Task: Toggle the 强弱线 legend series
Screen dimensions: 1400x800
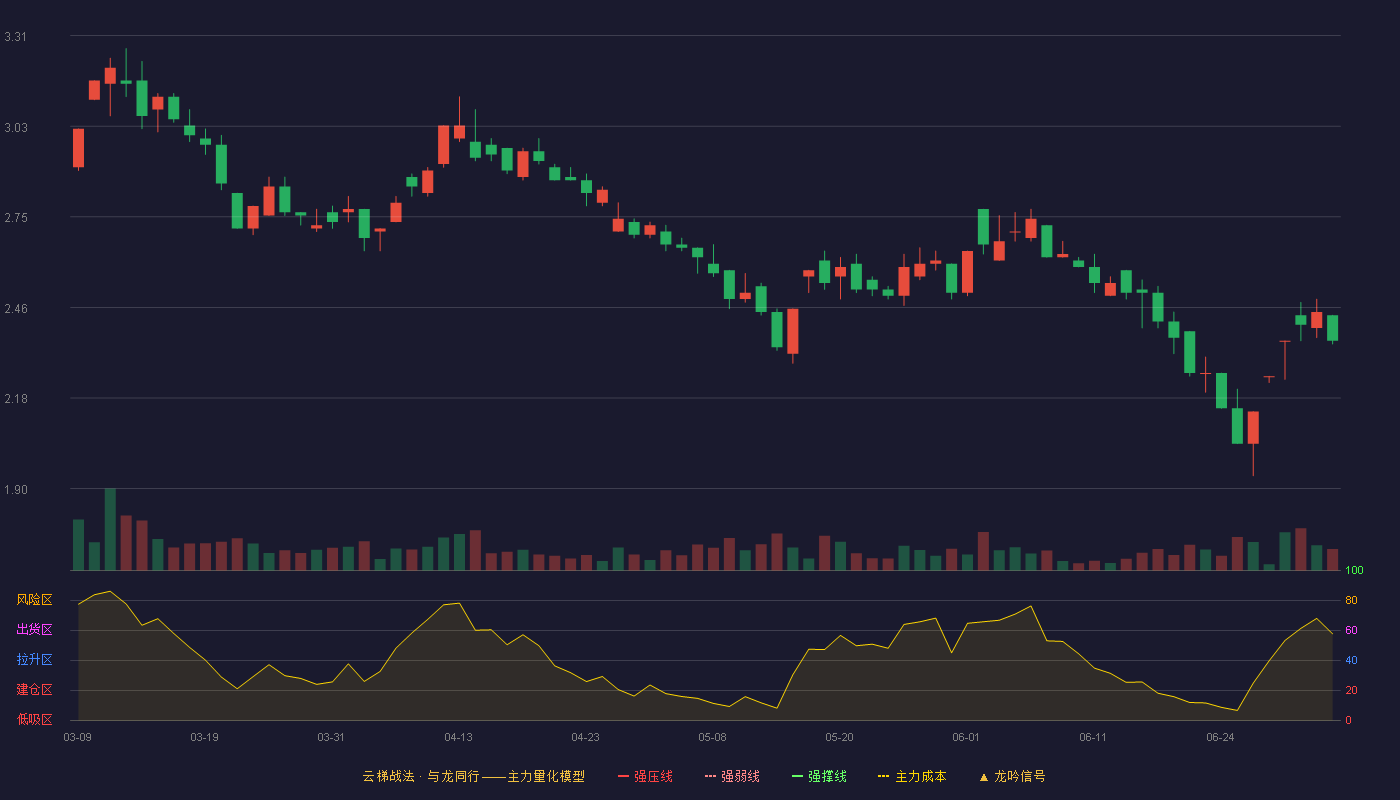Action: click(732, 776)
